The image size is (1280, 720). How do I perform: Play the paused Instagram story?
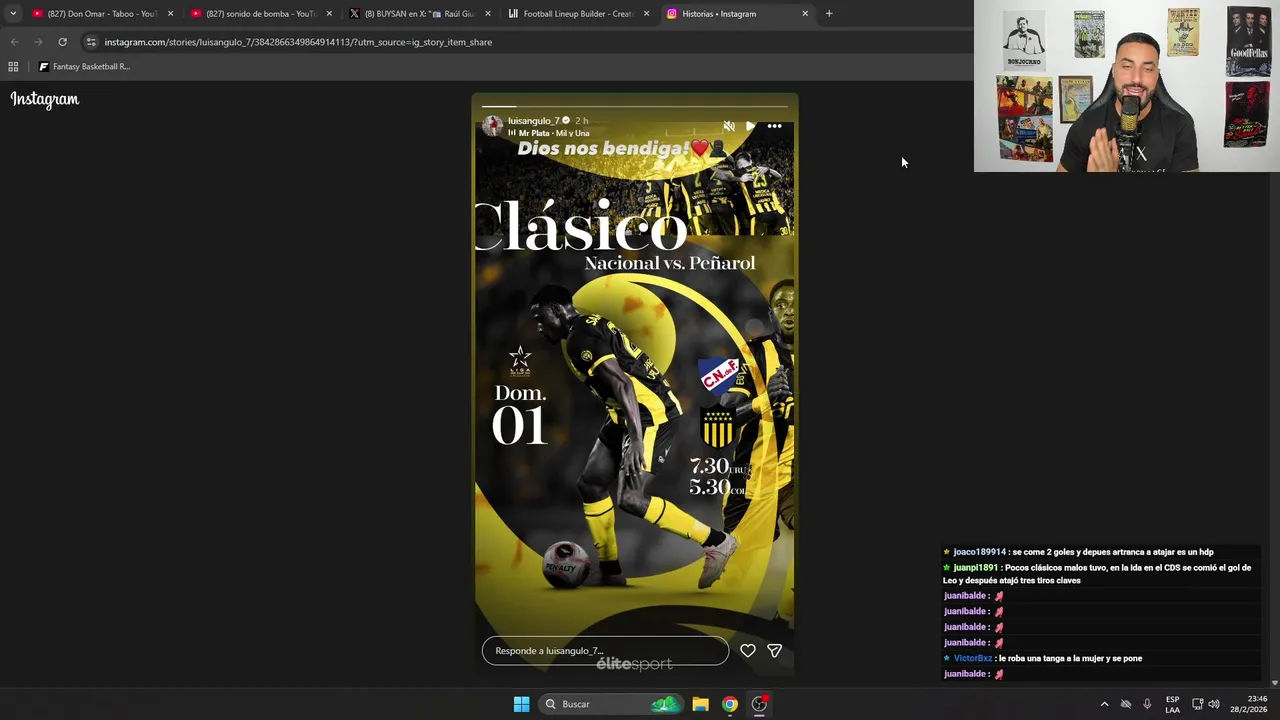click(751, 126)
